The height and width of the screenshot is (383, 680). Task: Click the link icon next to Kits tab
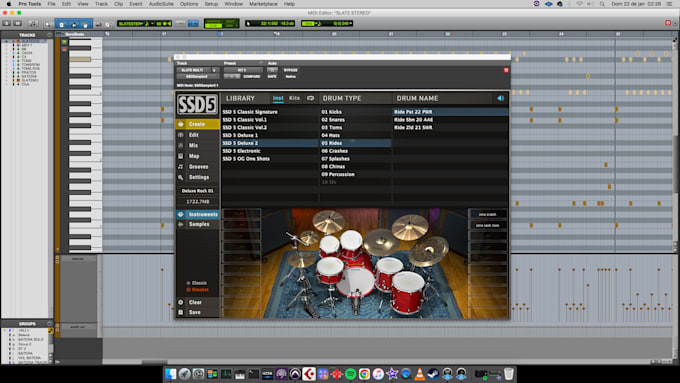click(x=311, y=98)
